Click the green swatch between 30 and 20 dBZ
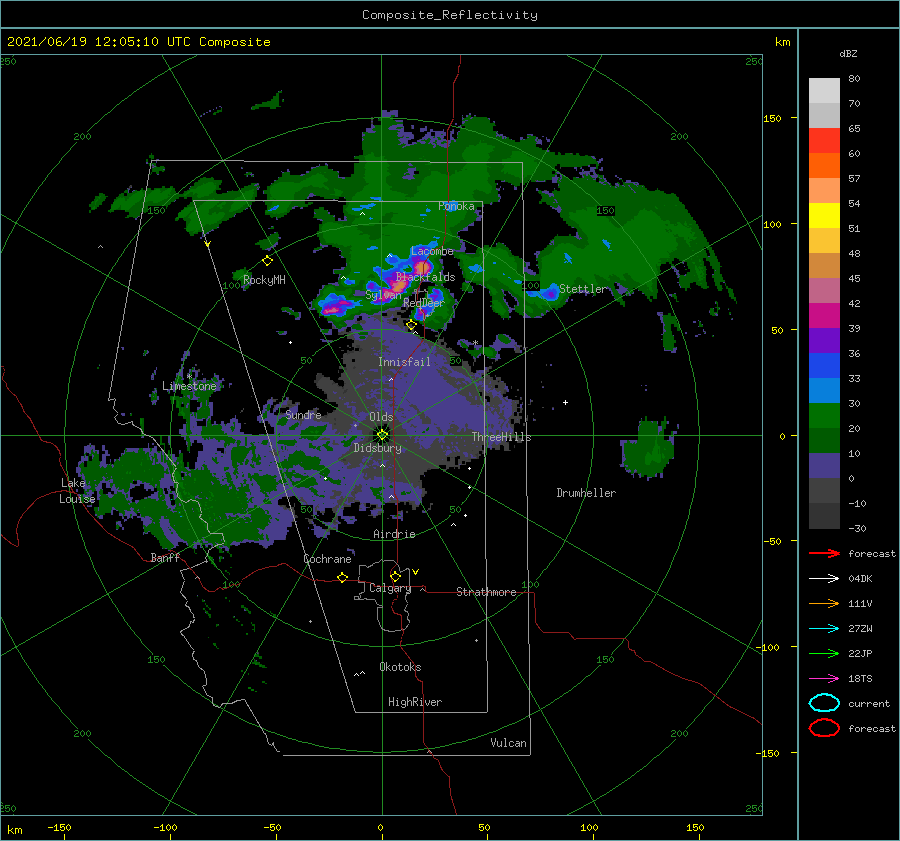 (x=824, y=416)
